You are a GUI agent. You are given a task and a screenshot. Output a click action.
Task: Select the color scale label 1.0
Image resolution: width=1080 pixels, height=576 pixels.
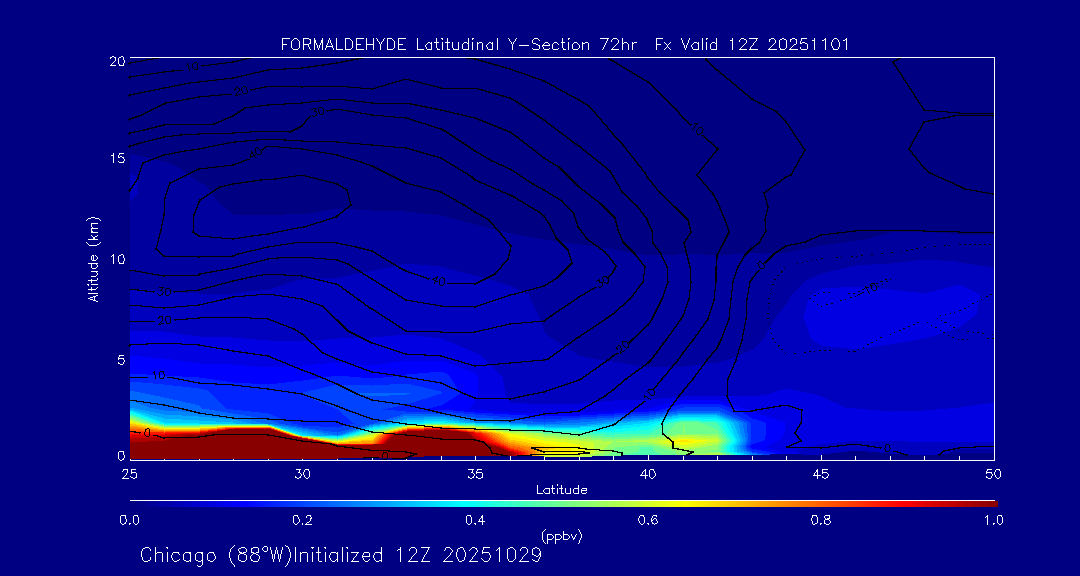(x=993, y=520)
